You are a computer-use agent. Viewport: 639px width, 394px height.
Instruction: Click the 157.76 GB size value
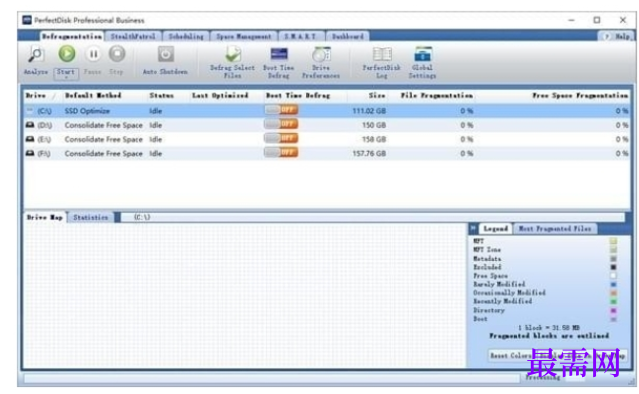[x=369, y=154]
